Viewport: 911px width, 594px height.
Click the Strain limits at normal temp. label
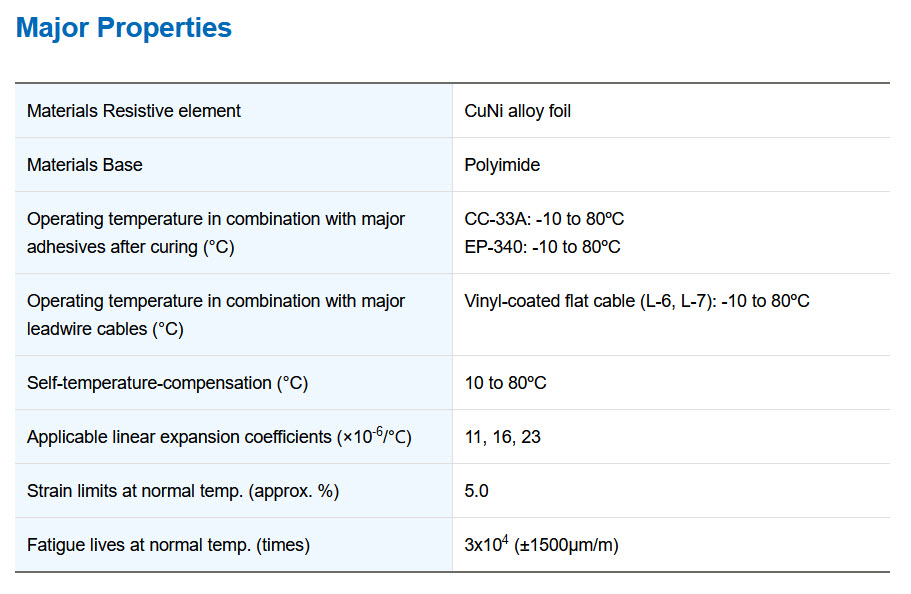coord(183,491)
